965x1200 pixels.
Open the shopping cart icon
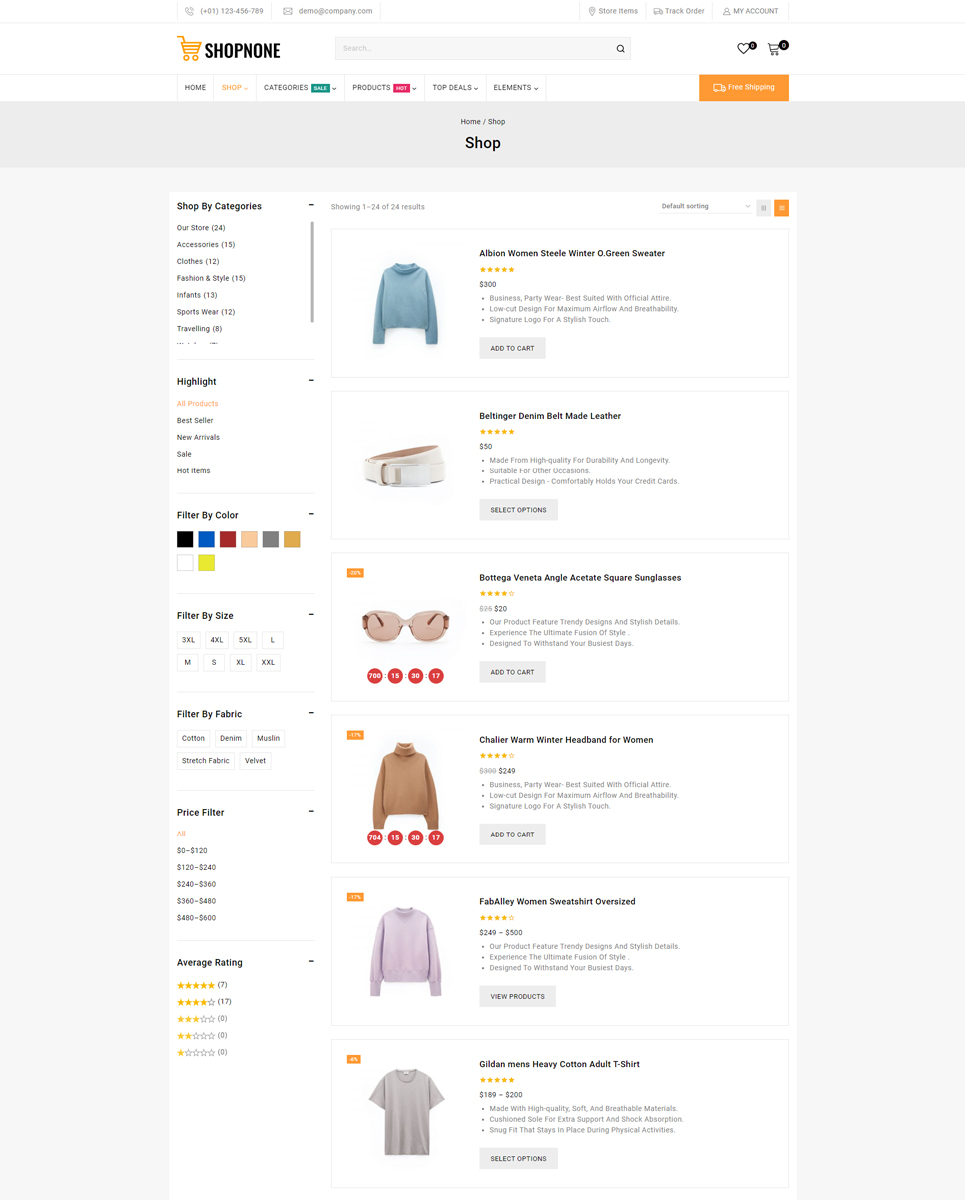[x=773, y=49]
